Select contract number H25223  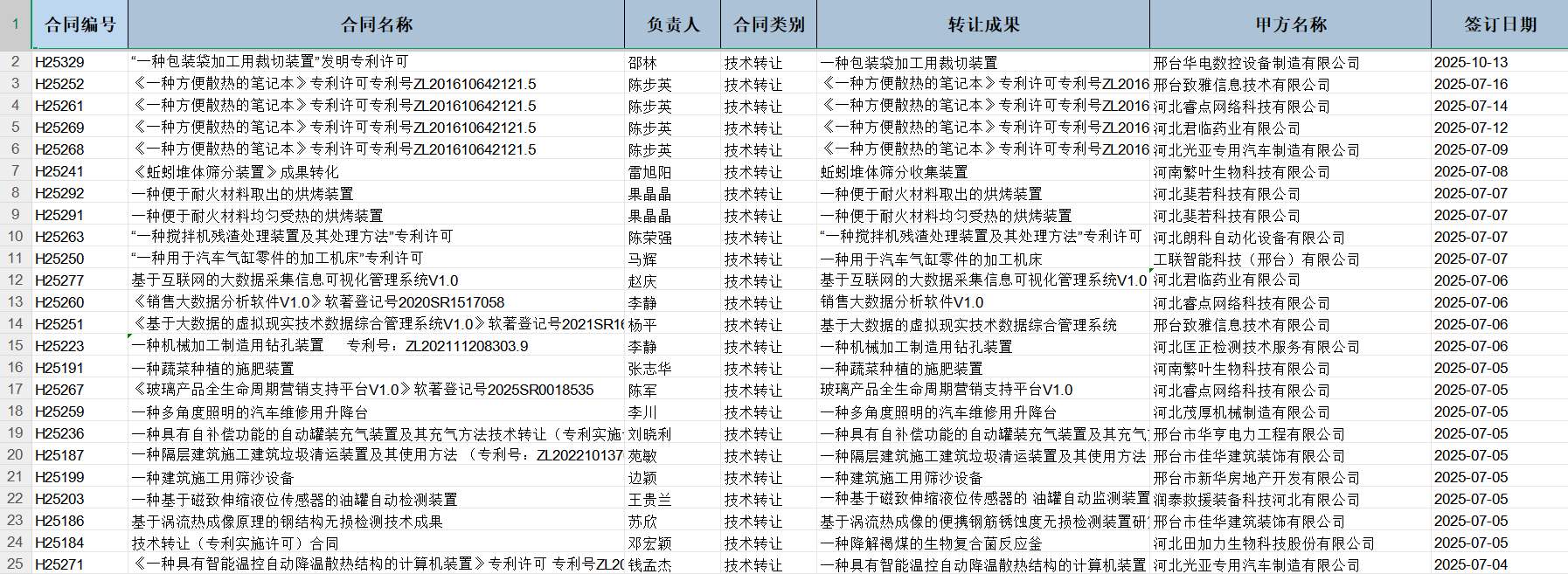[80, 346]
